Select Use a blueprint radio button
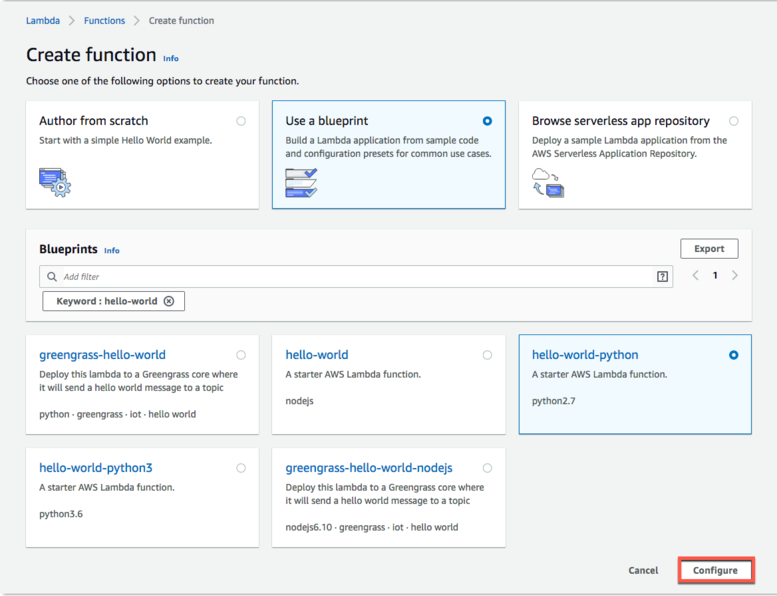The image size is (777, 596). (x=487, y=121)
